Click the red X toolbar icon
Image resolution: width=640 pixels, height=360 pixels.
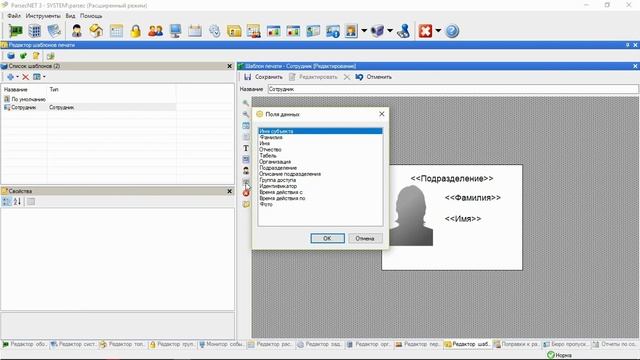click(x=425, y=31)
